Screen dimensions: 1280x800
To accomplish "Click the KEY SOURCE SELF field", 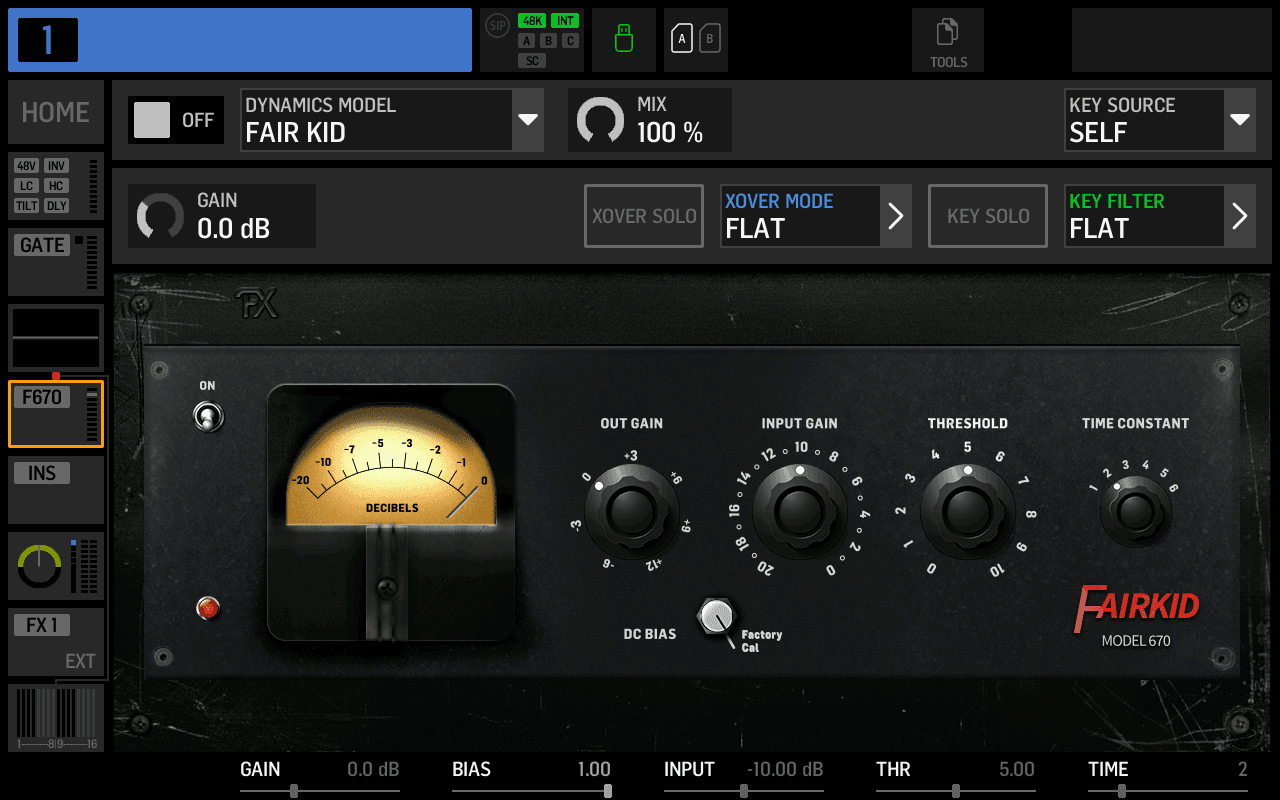I will coord(1144,120).
